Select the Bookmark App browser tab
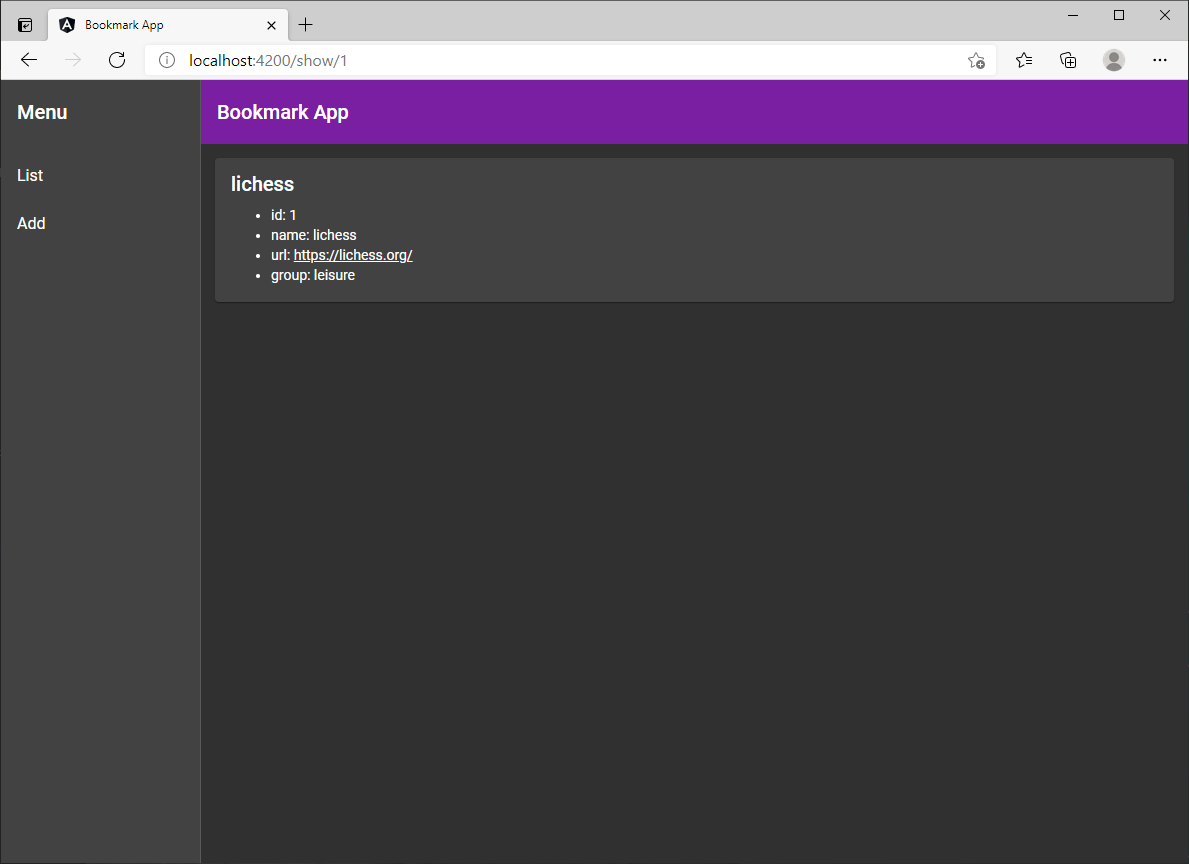 [168, 25]
